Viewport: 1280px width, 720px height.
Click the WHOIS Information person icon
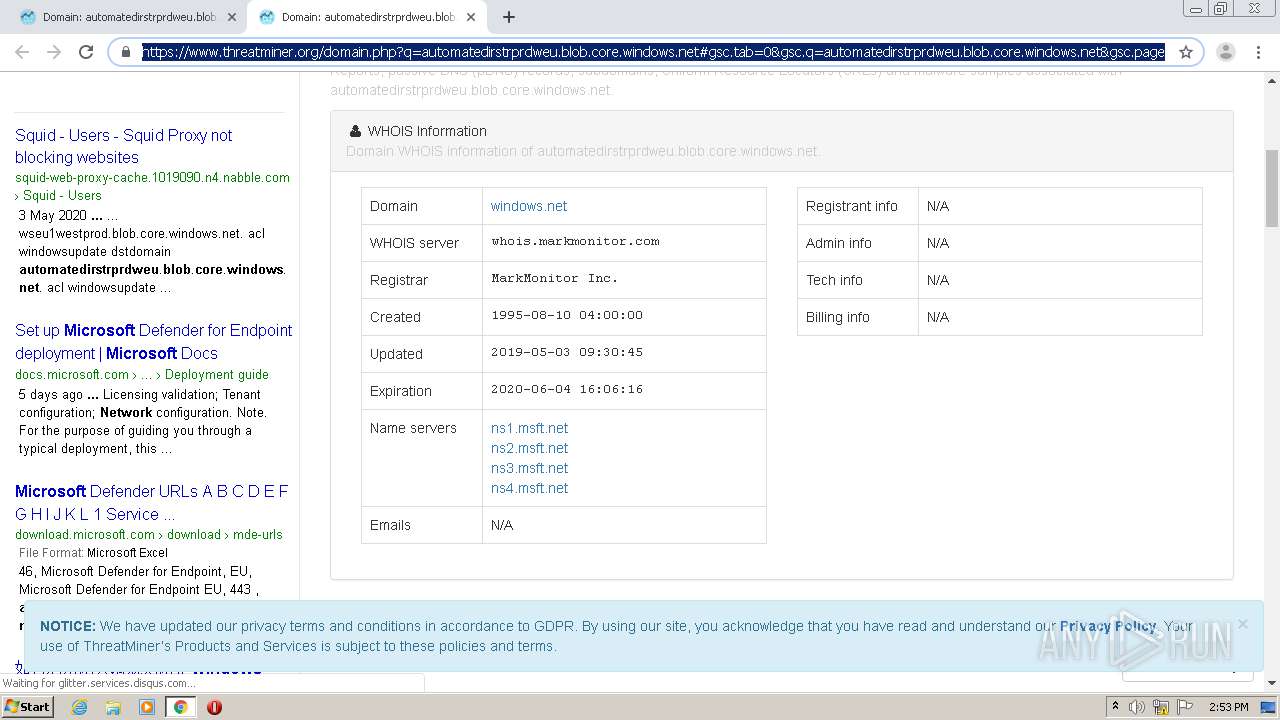click(355, 131)
